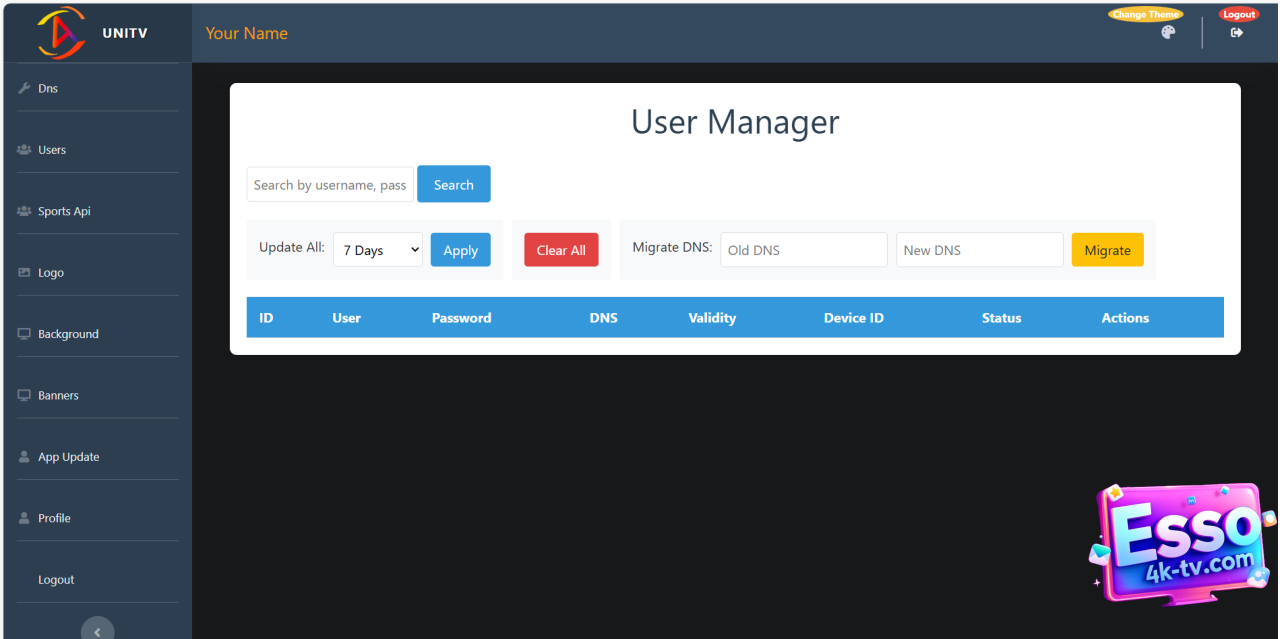
Task: Click the Background monitor icon
Action: [24, 334]
